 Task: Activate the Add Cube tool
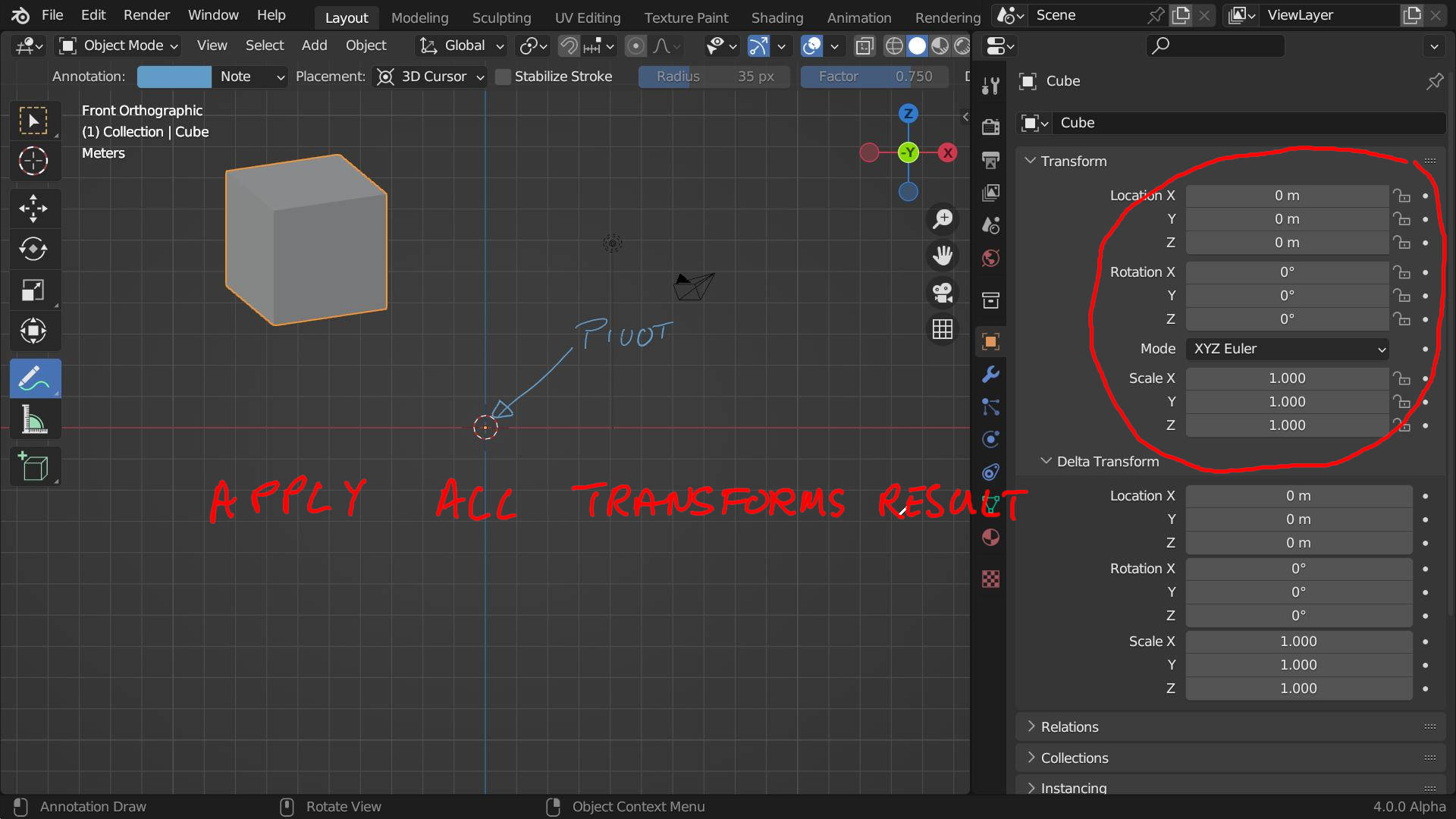point(33,467)
